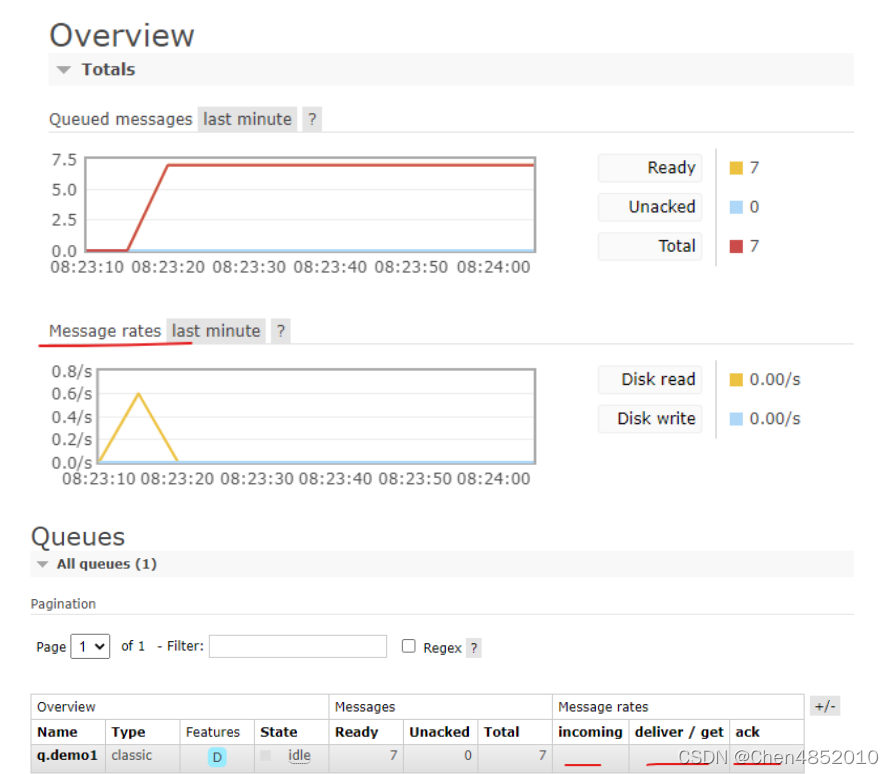The image size is (894, 774).
Task: Click the Disk read legend label
Action: pos(650,380)
